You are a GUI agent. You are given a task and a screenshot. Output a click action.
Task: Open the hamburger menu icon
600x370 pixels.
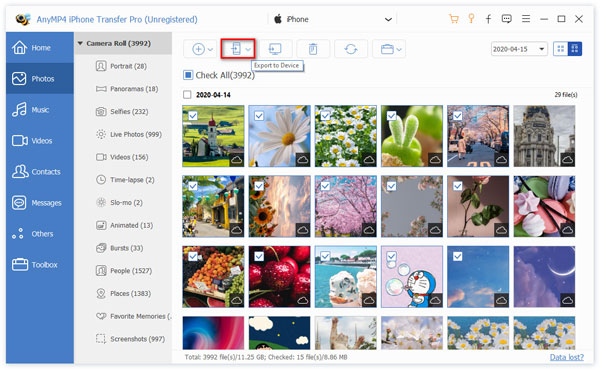(526, 19)
